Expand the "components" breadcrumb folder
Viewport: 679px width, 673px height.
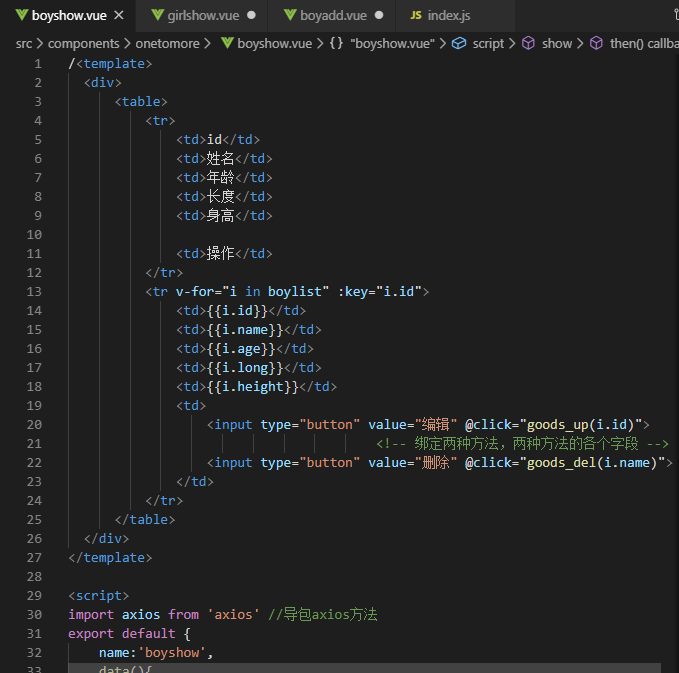(x=85, y=43)
